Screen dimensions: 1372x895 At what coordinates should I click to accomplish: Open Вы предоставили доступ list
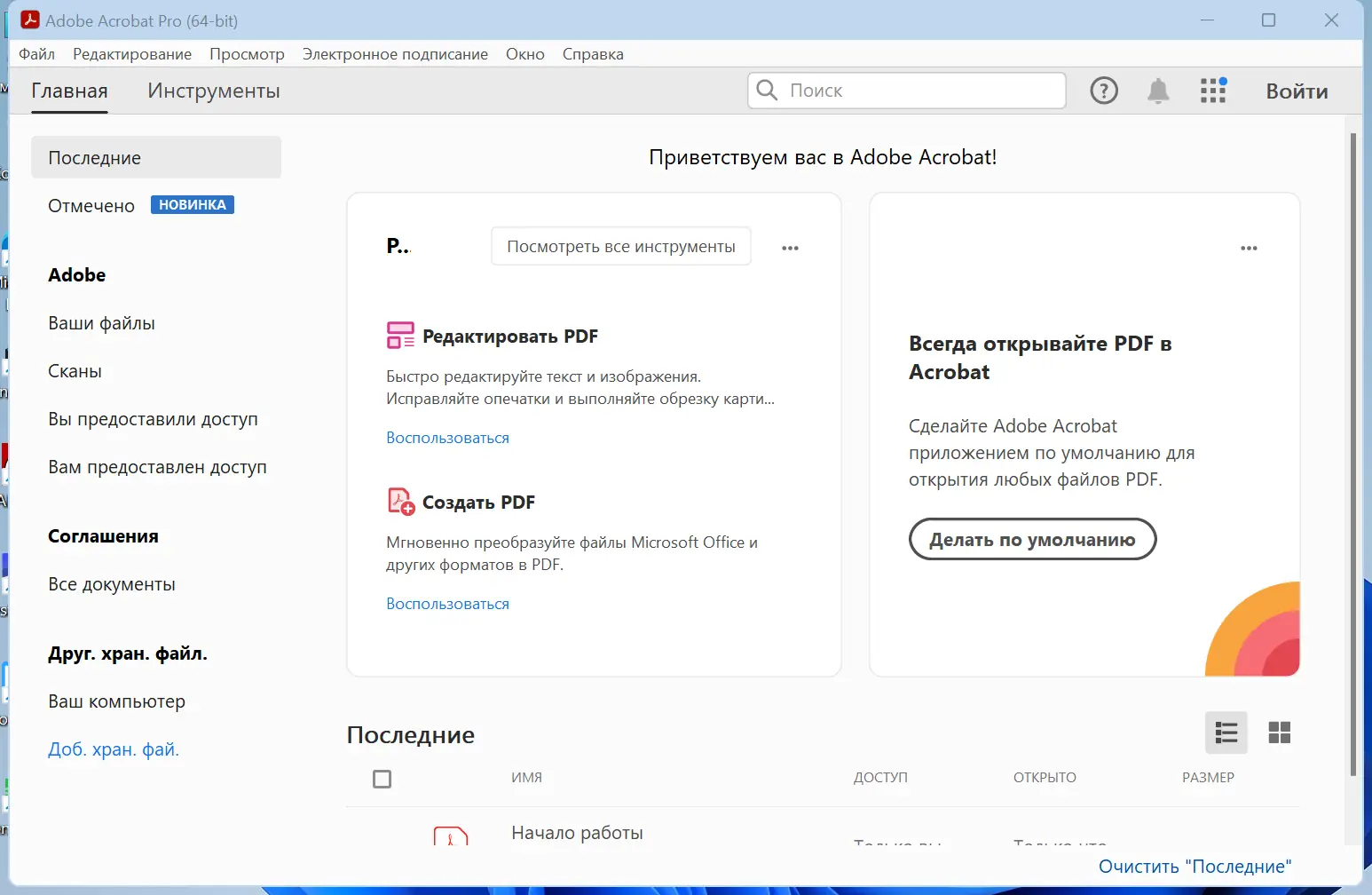pyautogui.click(x=153, y=419)
